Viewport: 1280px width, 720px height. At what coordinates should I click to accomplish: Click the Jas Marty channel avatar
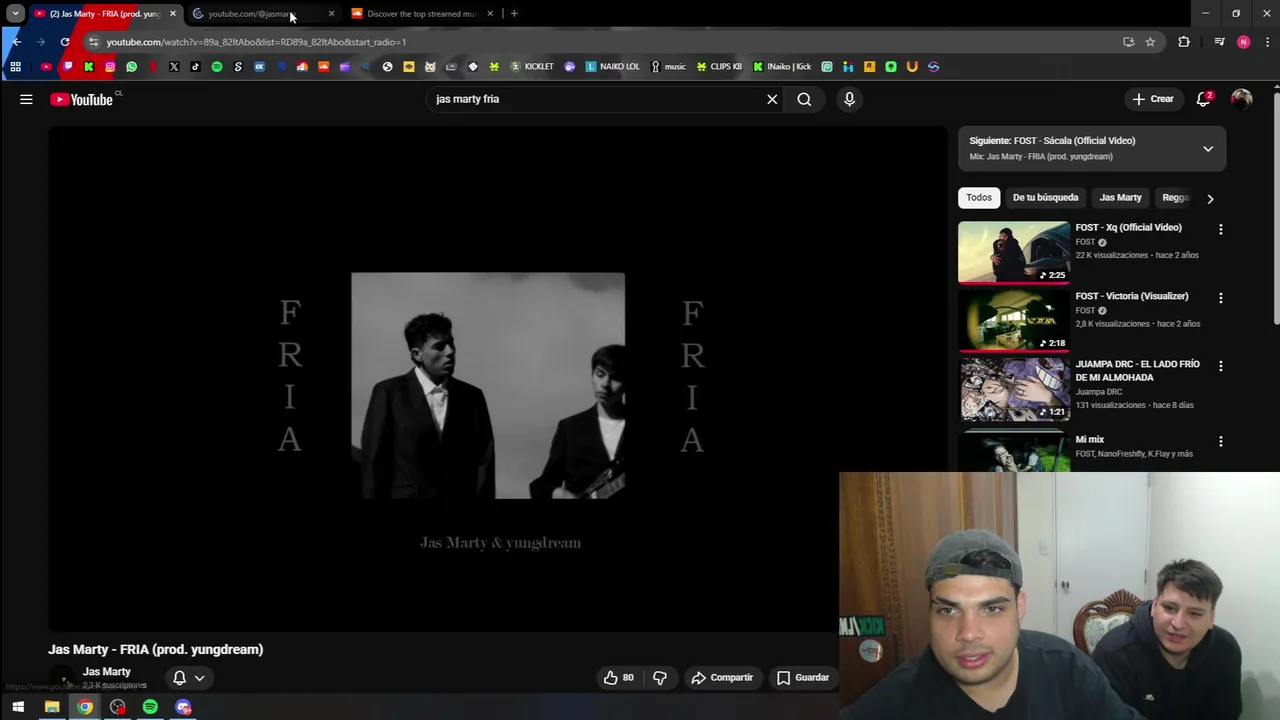click(x=63, y=678)
